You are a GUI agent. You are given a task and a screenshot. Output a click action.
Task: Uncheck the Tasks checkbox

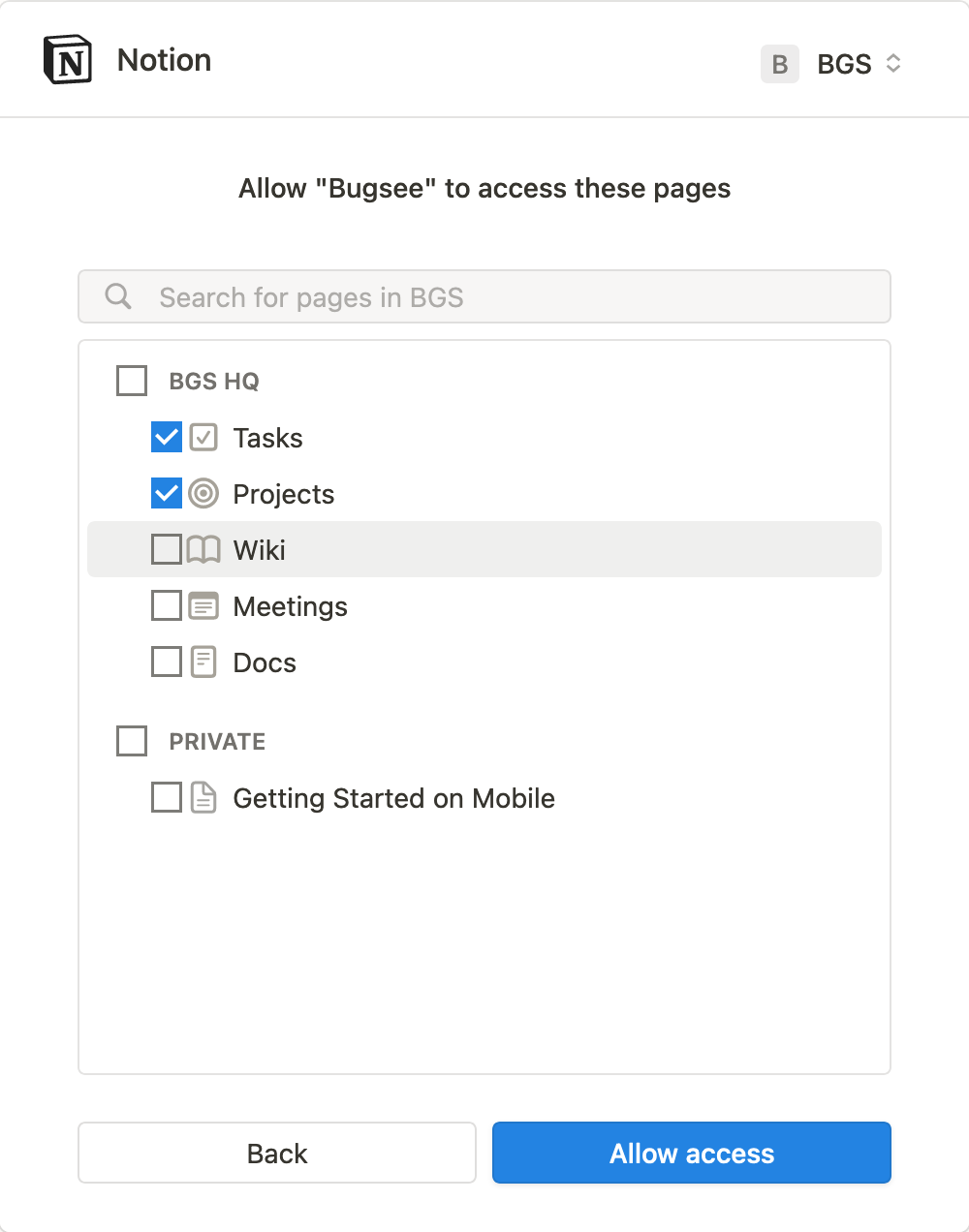[166, 437]
